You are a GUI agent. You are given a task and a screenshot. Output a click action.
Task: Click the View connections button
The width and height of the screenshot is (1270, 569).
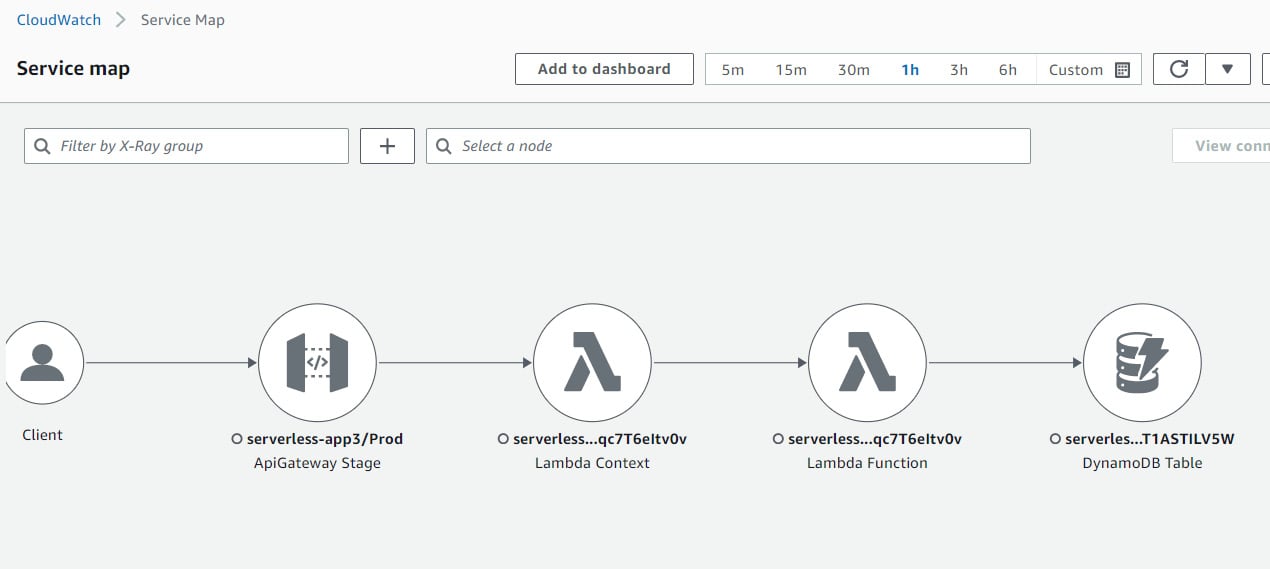1221,146
